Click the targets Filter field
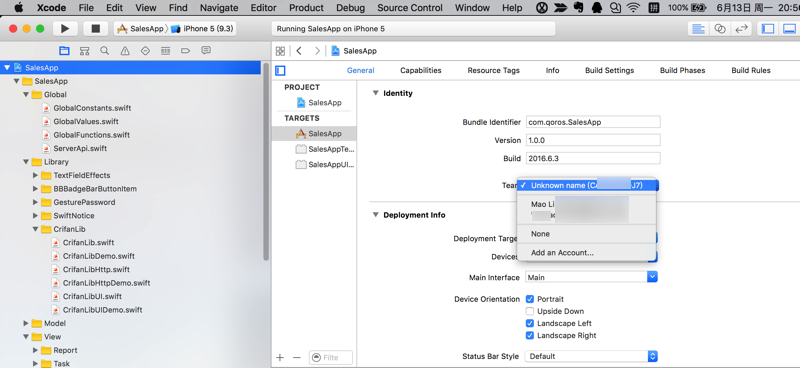The image size is (800, 368). (x=331, y=357)
